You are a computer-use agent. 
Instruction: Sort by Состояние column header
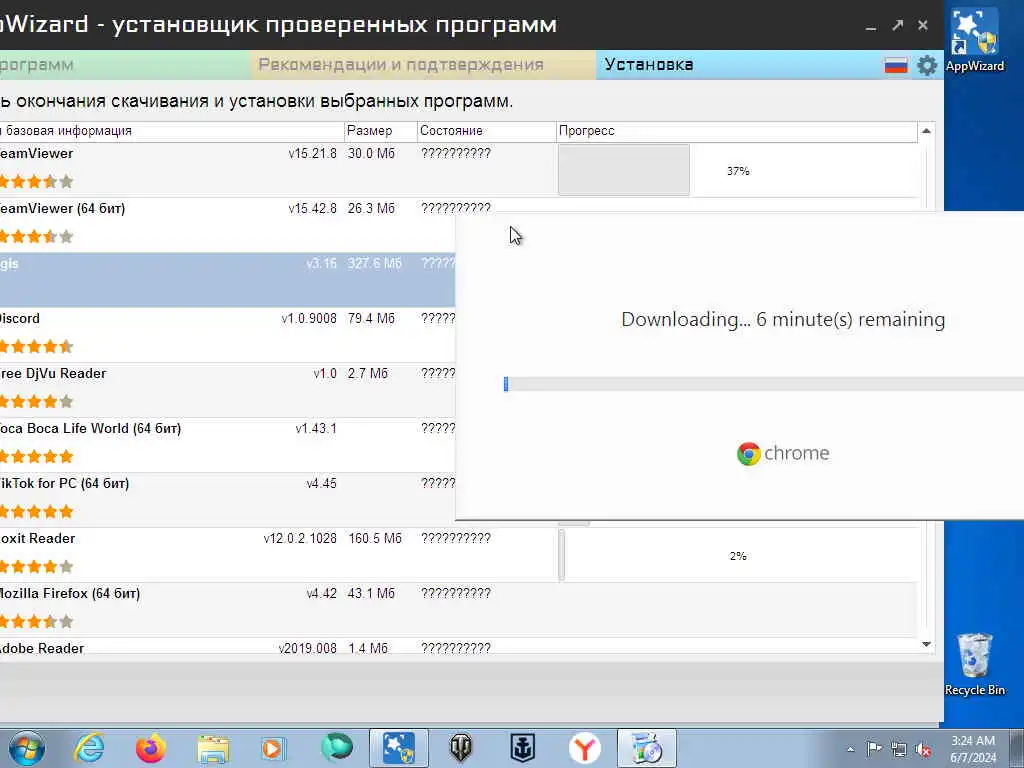coord(487,131)
